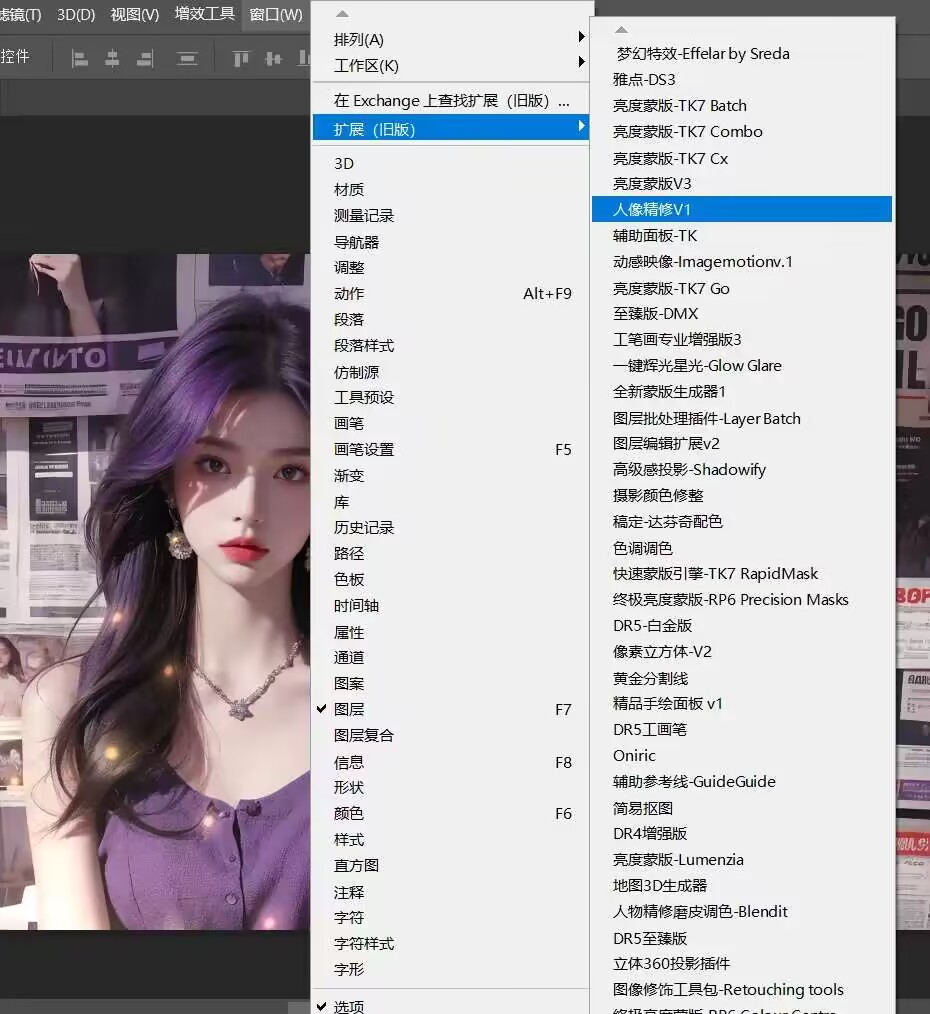Toggle the checked 选项 menu item
930x1014 pixels.
(x=349, y=1006)
